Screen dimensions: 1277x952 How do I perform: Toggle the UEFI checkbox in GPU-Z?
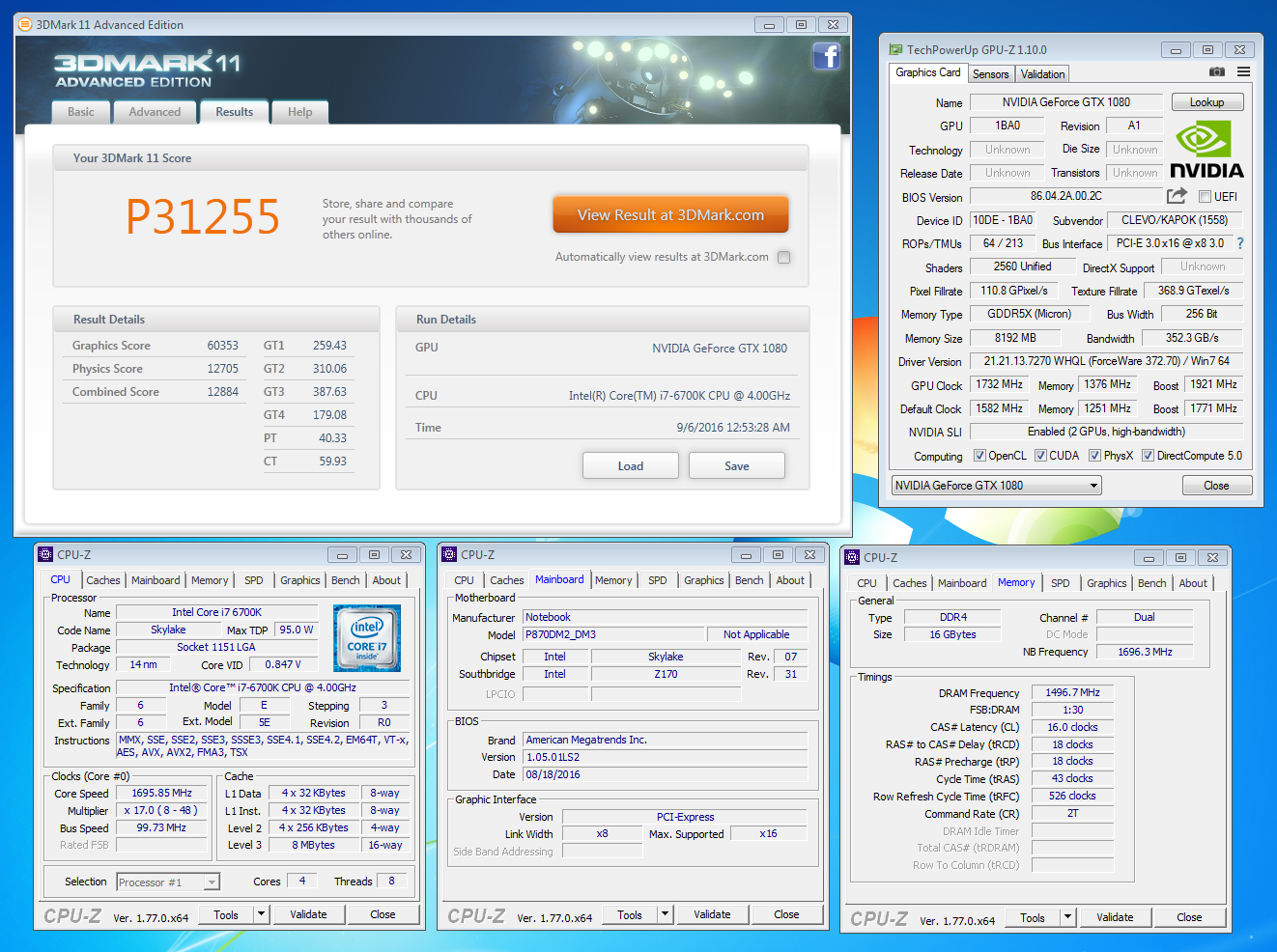point(1205,197)
